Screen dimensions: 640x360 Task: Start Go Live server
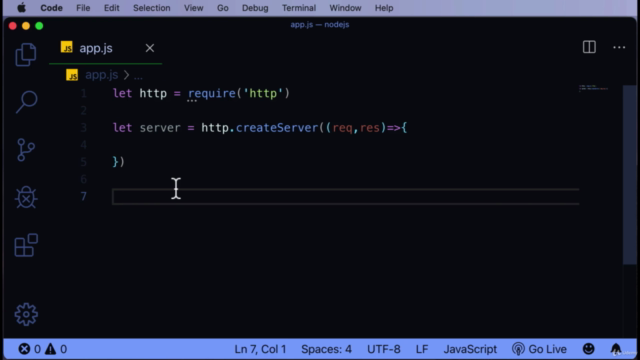point(539,349)
